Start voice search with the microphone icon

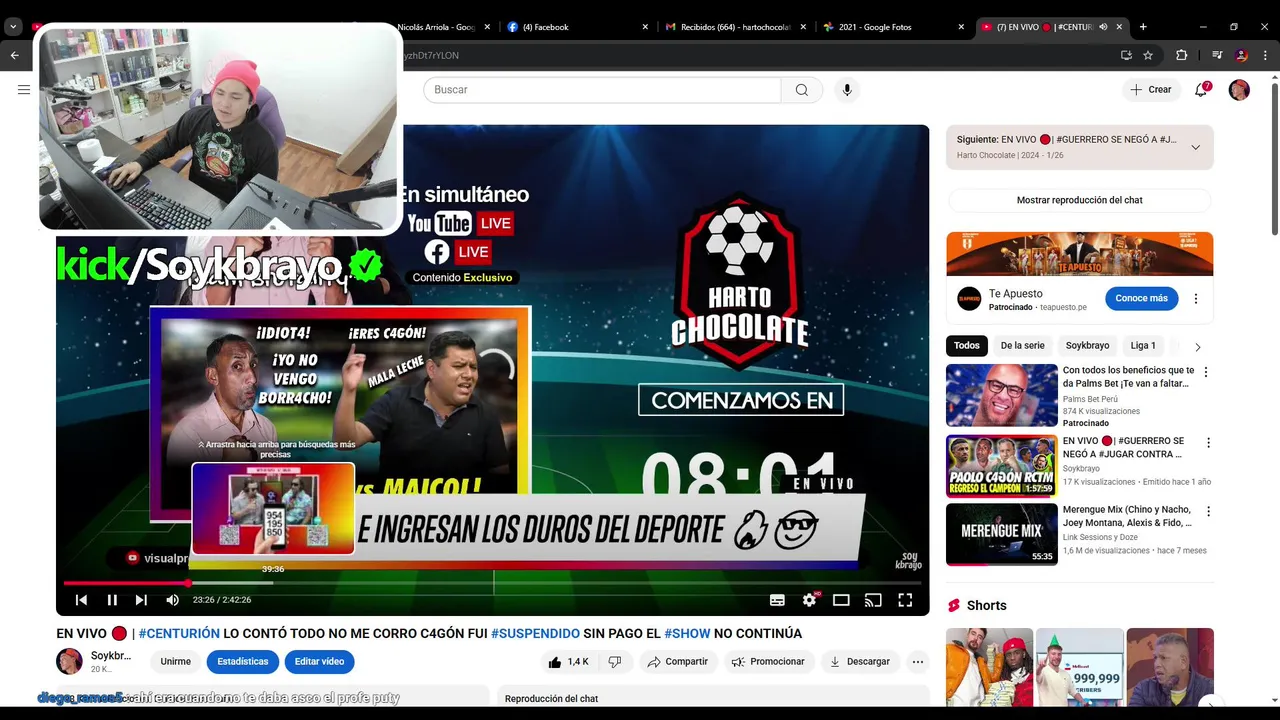pos(847,90)
